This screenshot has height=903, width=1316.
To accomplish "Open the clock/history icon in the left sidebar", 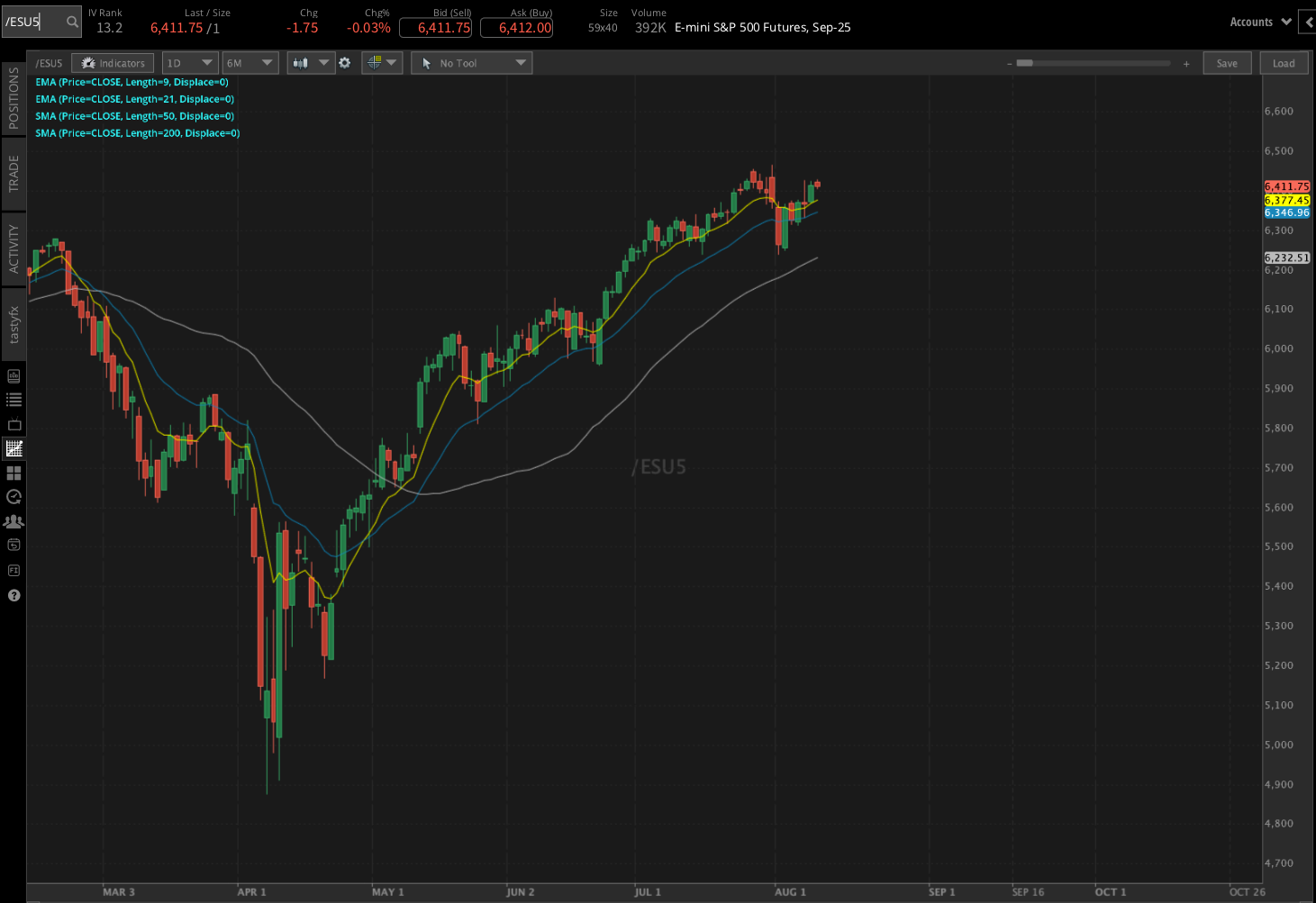I will (x=14, y=496).
